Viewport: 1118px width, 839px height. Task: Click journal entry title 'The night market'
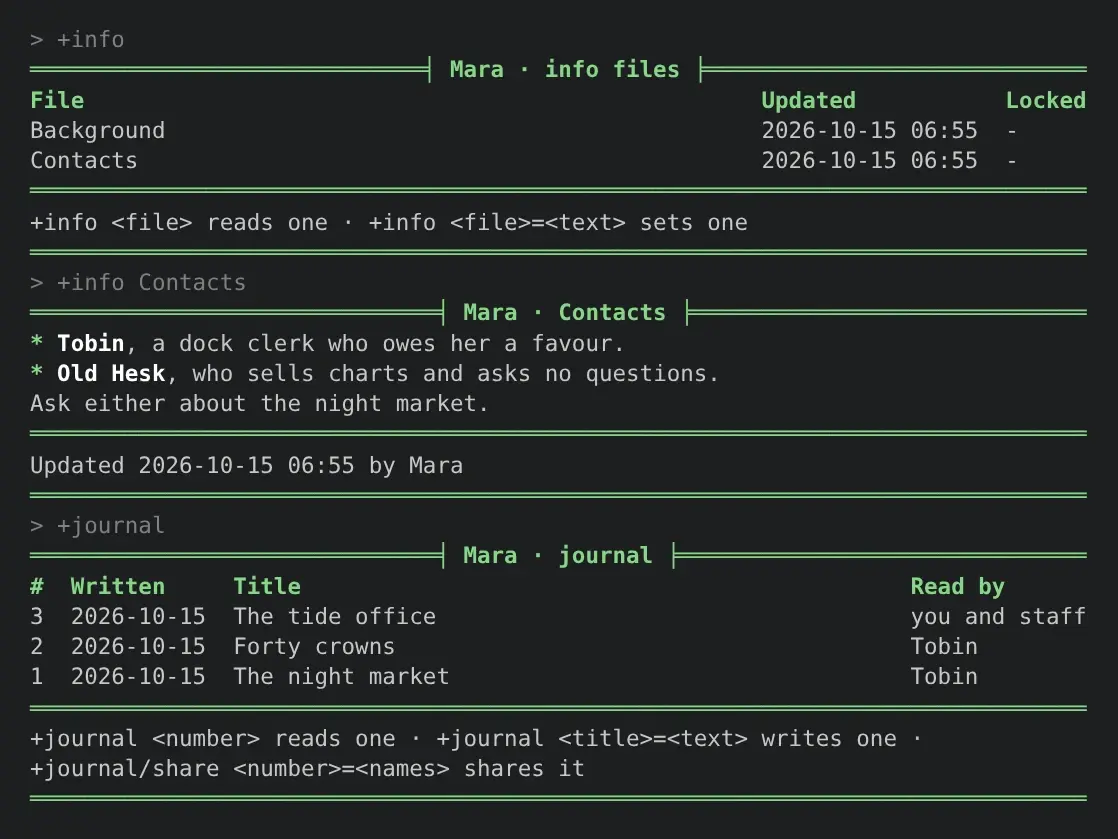pyautogui.click(x=342, y=676)
